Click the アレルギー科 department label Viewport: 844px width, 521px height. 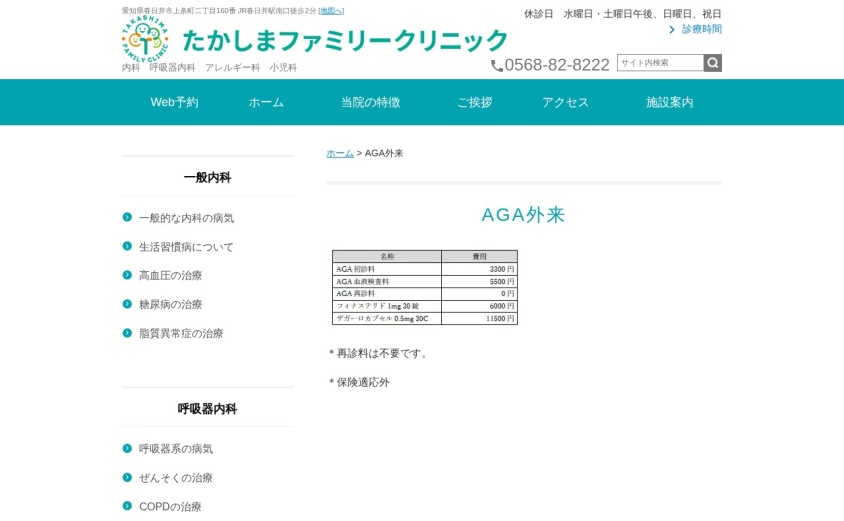tap(233, 68)
